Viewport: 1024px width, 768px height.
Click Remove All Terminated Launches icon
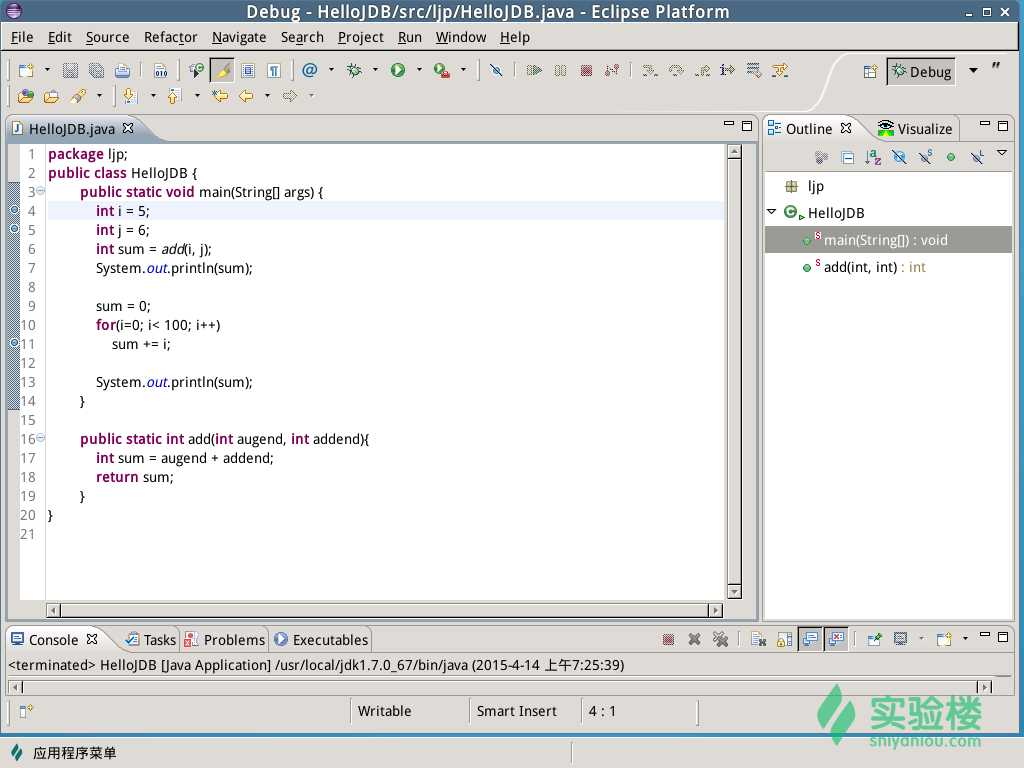[x=720, y=639]
